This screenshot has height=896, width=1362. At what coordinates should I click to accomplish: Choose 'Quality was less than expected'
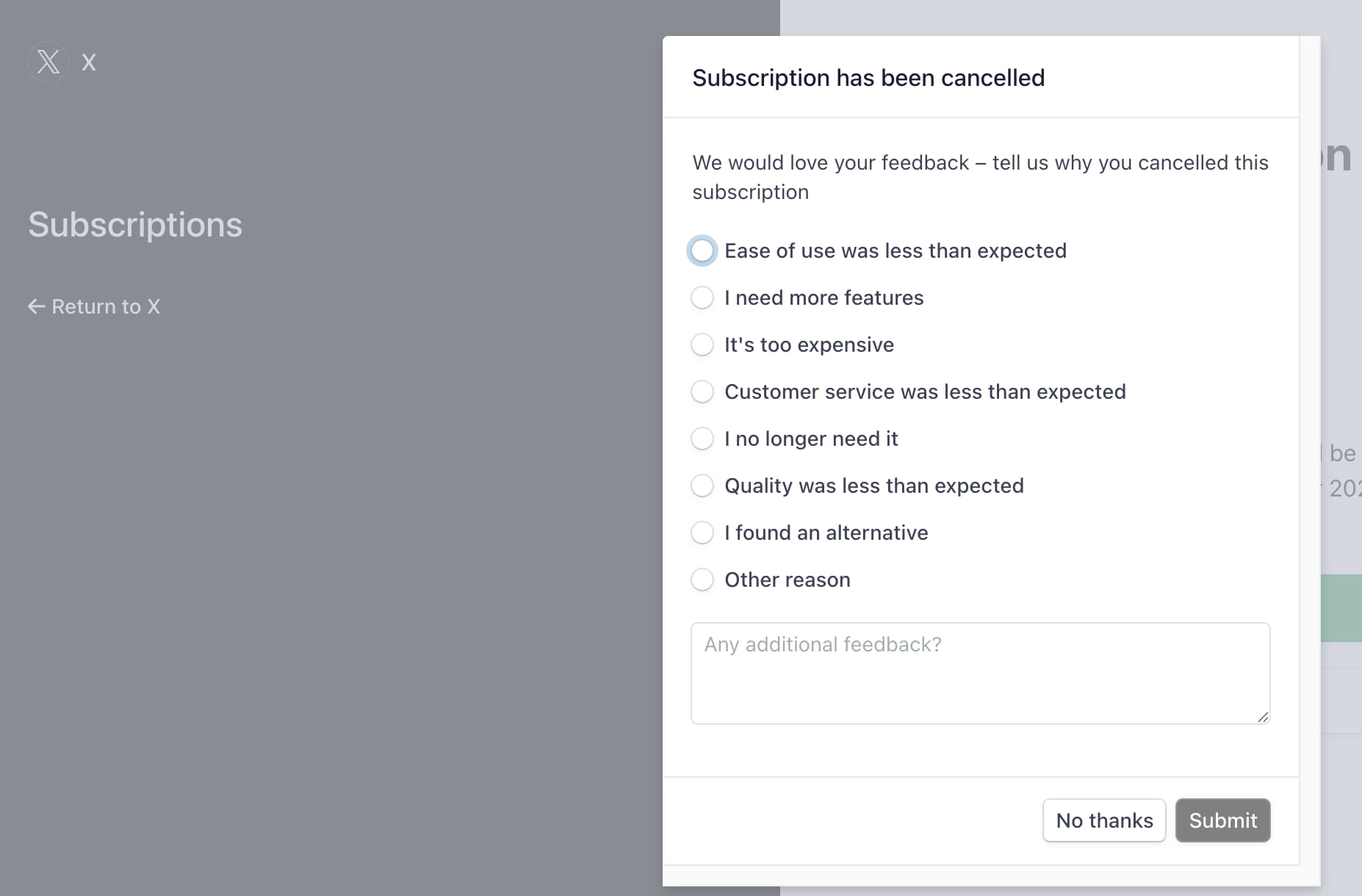click(702, 486)
